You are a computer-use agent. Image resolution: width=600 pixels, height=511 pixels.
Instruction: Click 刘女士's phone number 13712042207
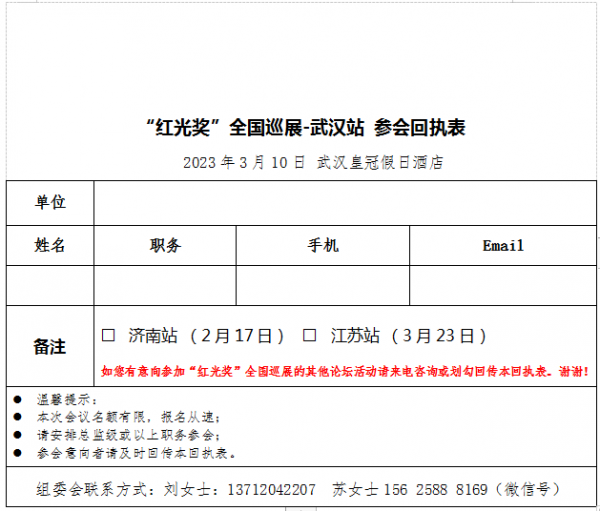(271, 489)
